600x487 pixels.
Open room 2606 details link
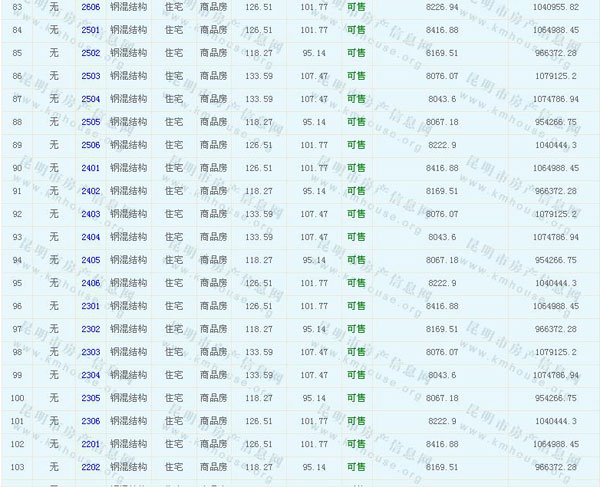[x=90, y=7]
